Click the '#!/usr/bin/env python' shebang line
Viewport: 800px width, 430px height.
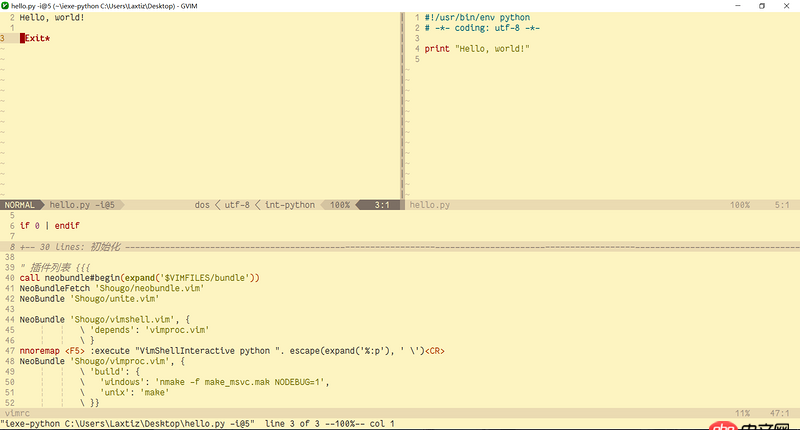pos(477,17)
